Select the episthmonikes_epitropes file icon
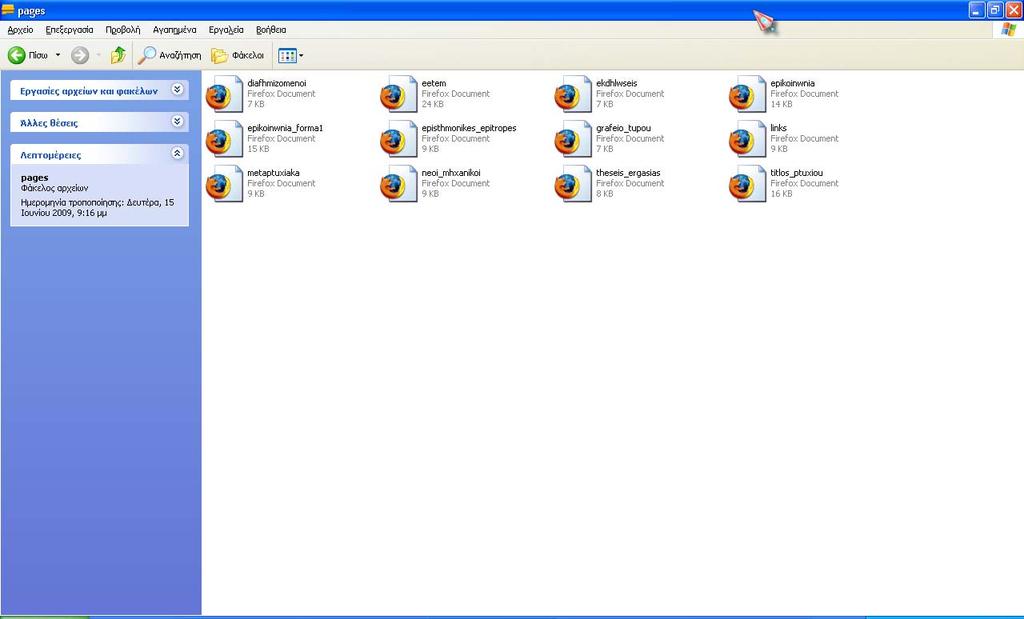 [x=399, y=139]
